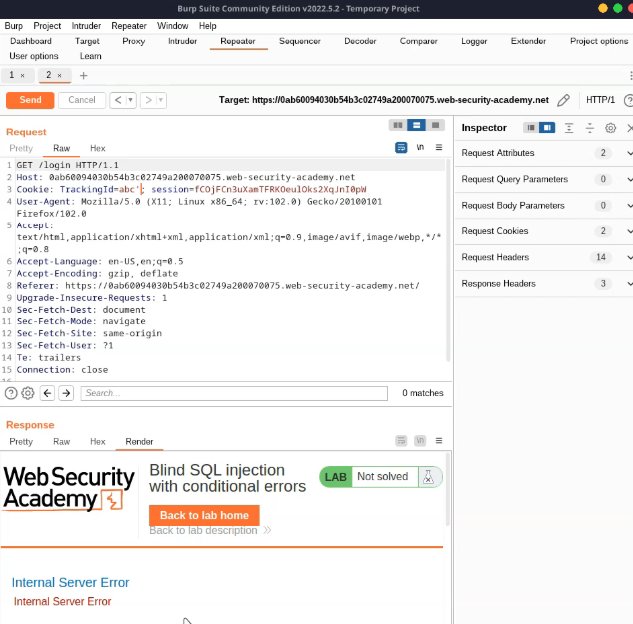Switch the response view to Raw

(61, 441)
